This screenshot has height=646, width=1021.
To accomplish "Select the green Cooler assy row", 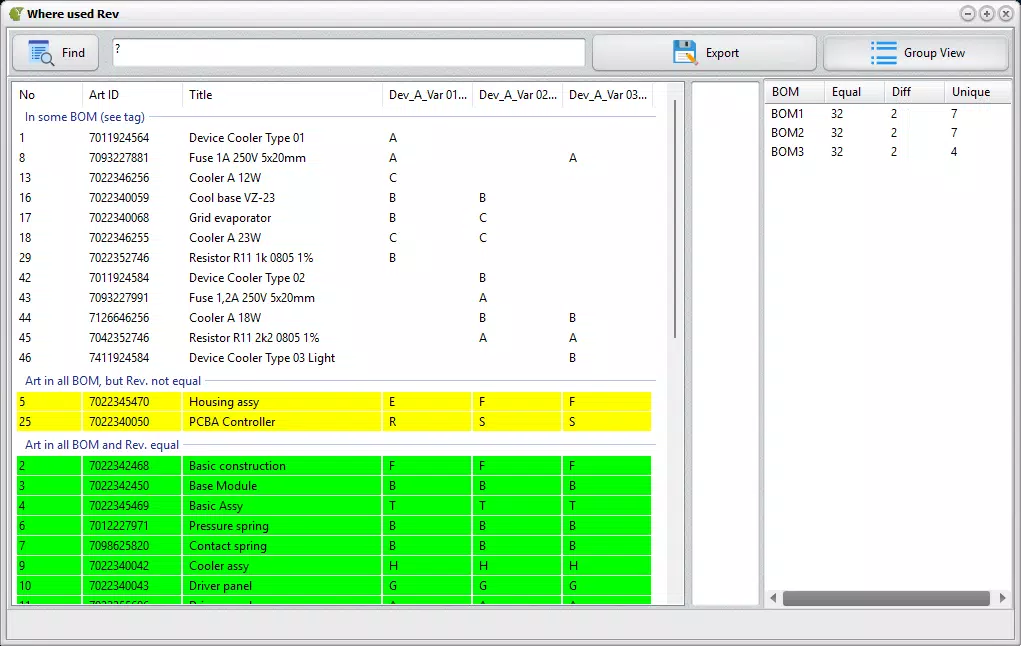I will [x=334, y=566].
